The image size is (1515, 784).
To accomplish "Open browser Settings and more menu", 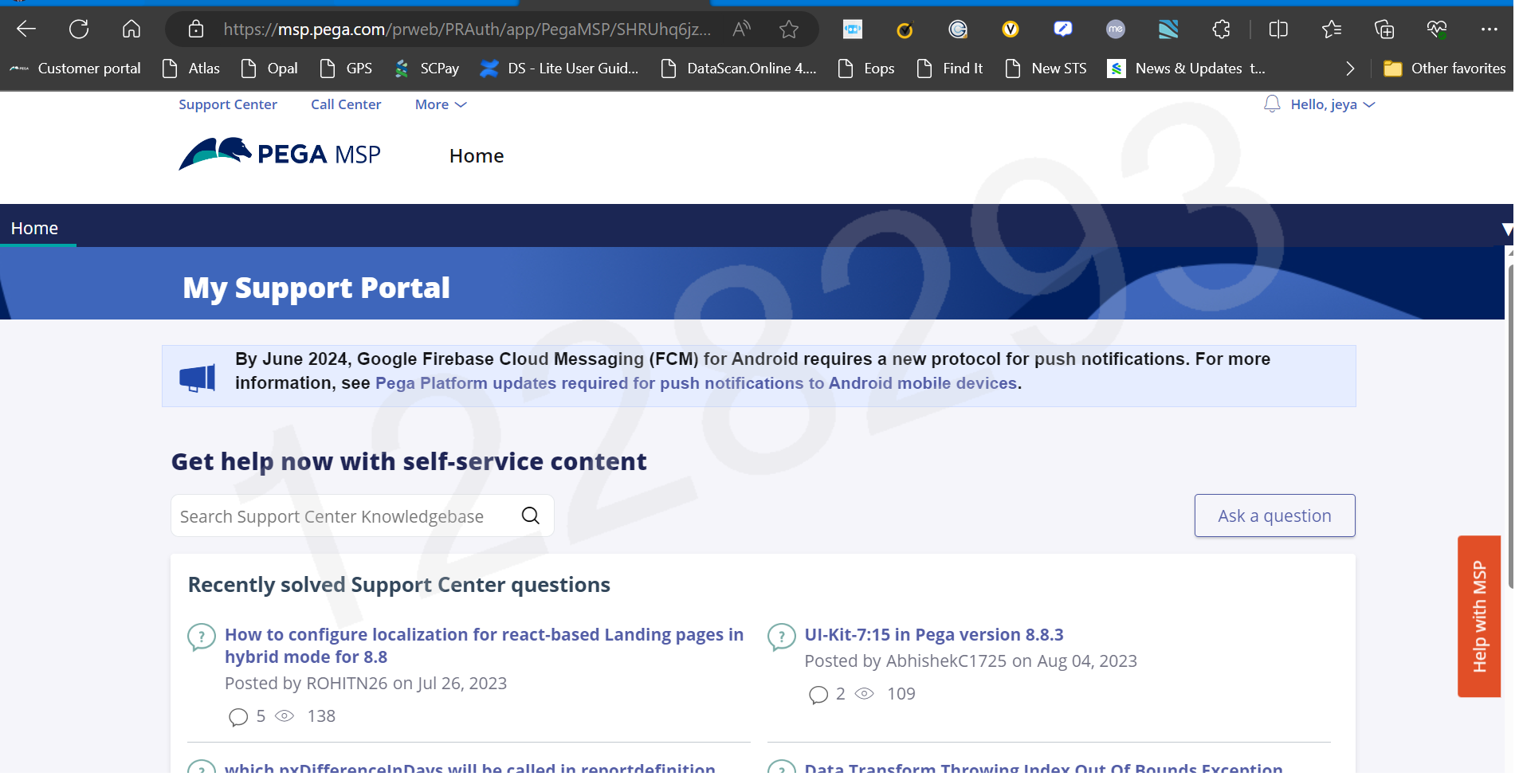I will [1489, 29].
